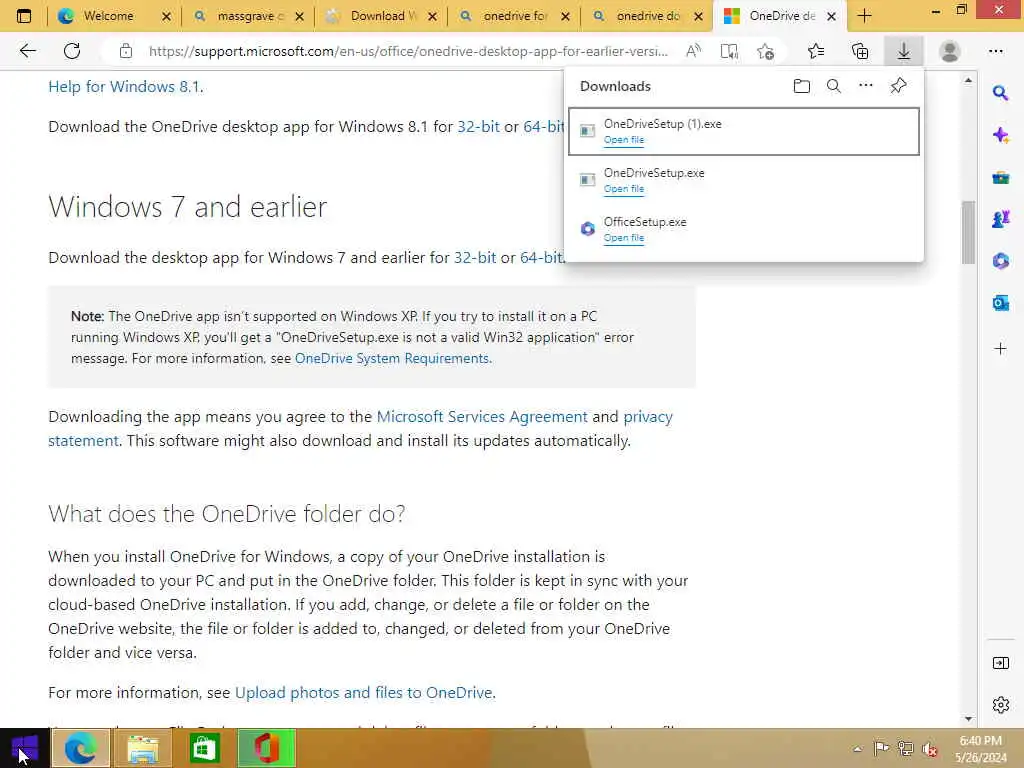Toggle the Downloads toolbar button
Image resolution: width=1024 pixels, height=768 pixels.
pos(904,51)
